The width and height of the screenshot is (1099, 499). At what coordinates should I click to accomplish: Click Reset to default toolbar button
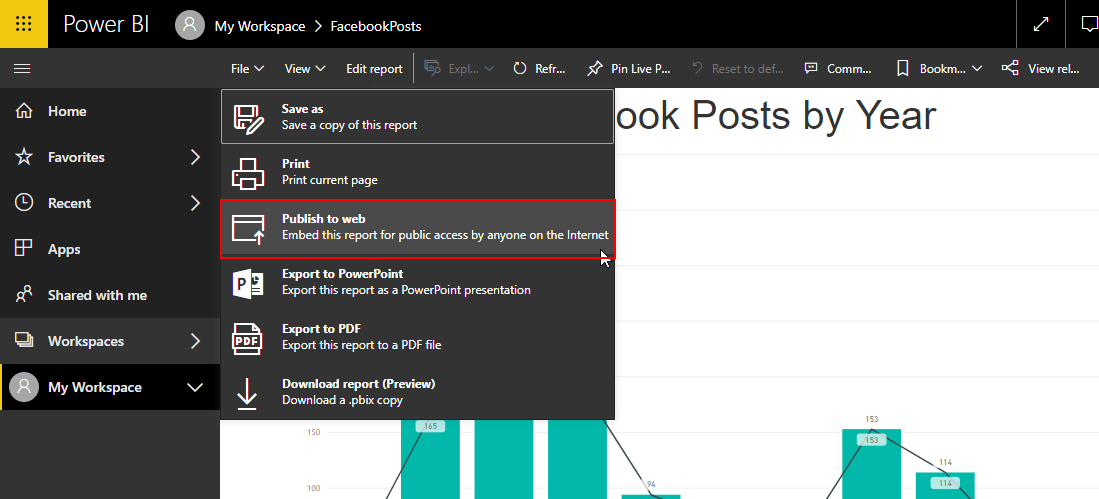coord(737,69)
